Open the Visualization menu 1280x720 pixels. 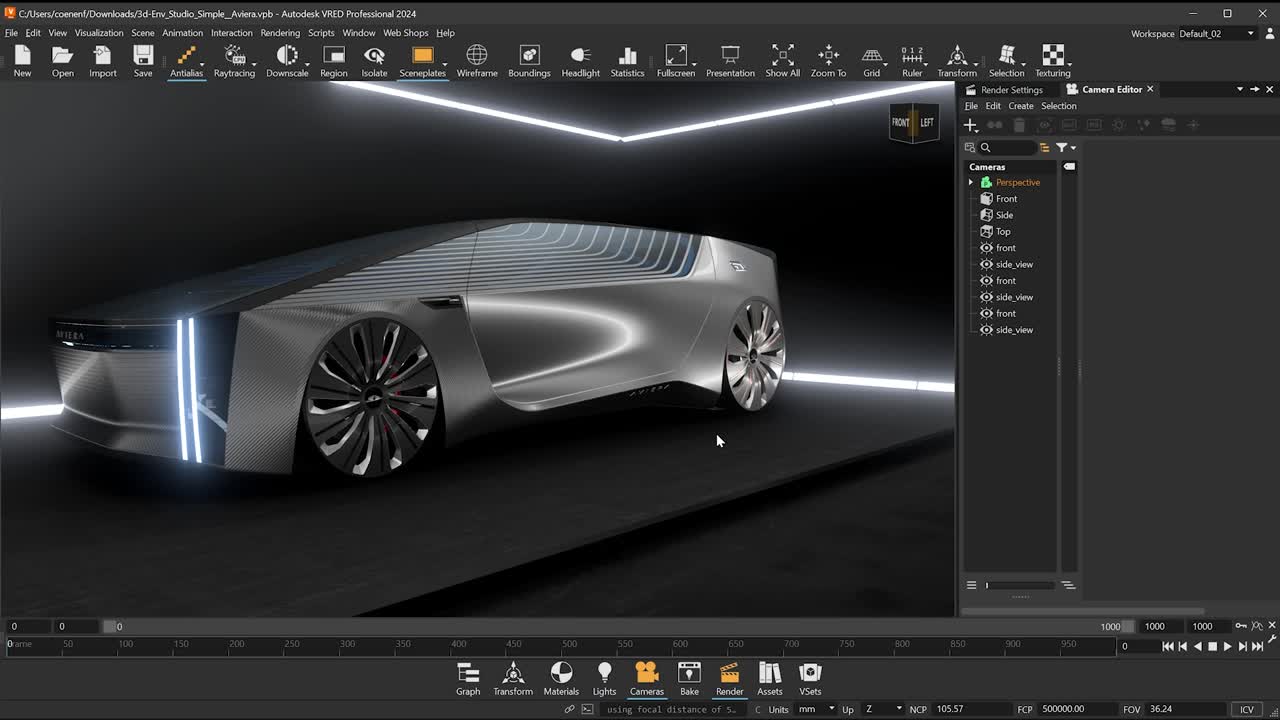point(99,33)
